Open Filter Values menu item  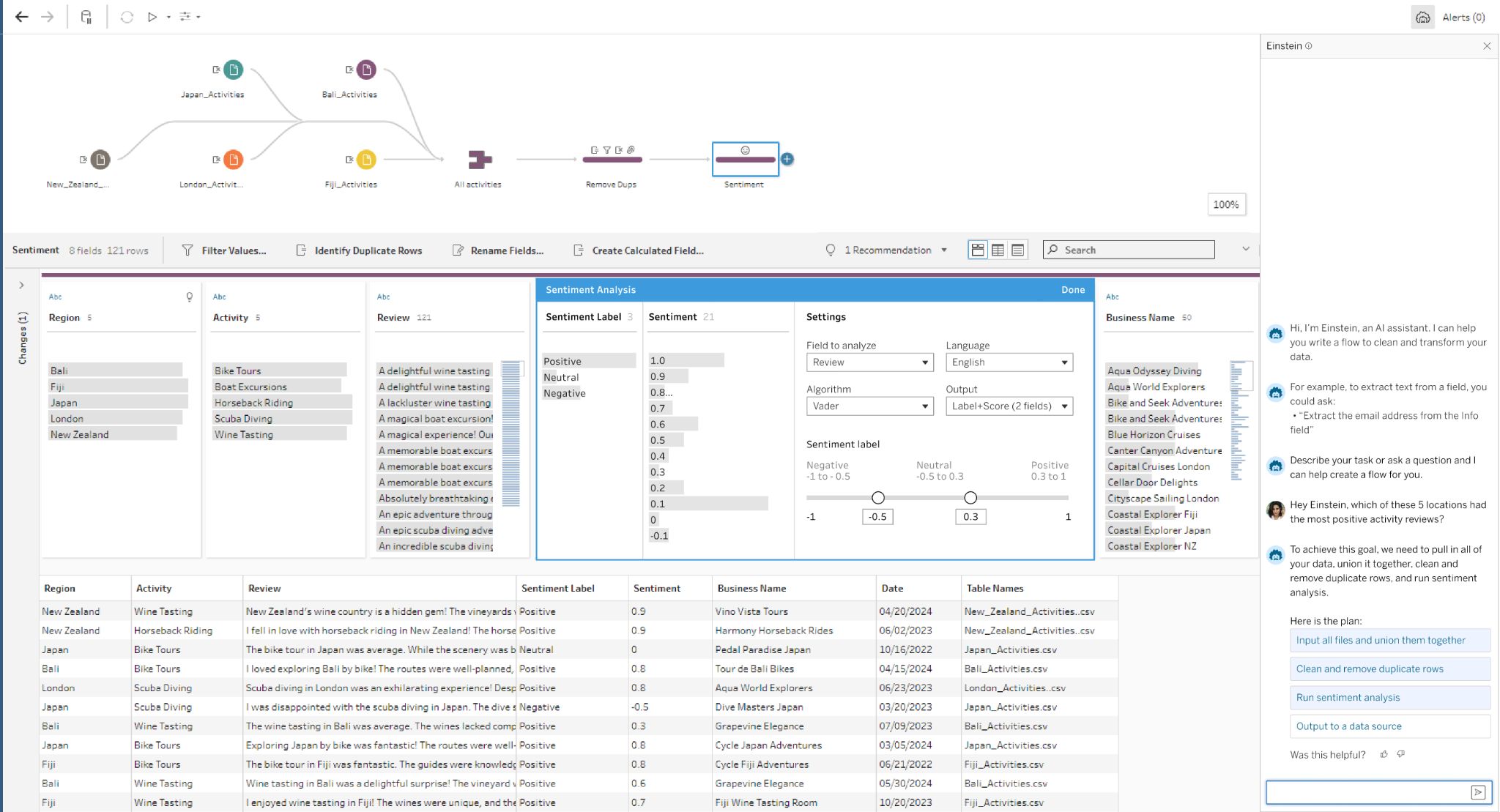click(224, 250)
